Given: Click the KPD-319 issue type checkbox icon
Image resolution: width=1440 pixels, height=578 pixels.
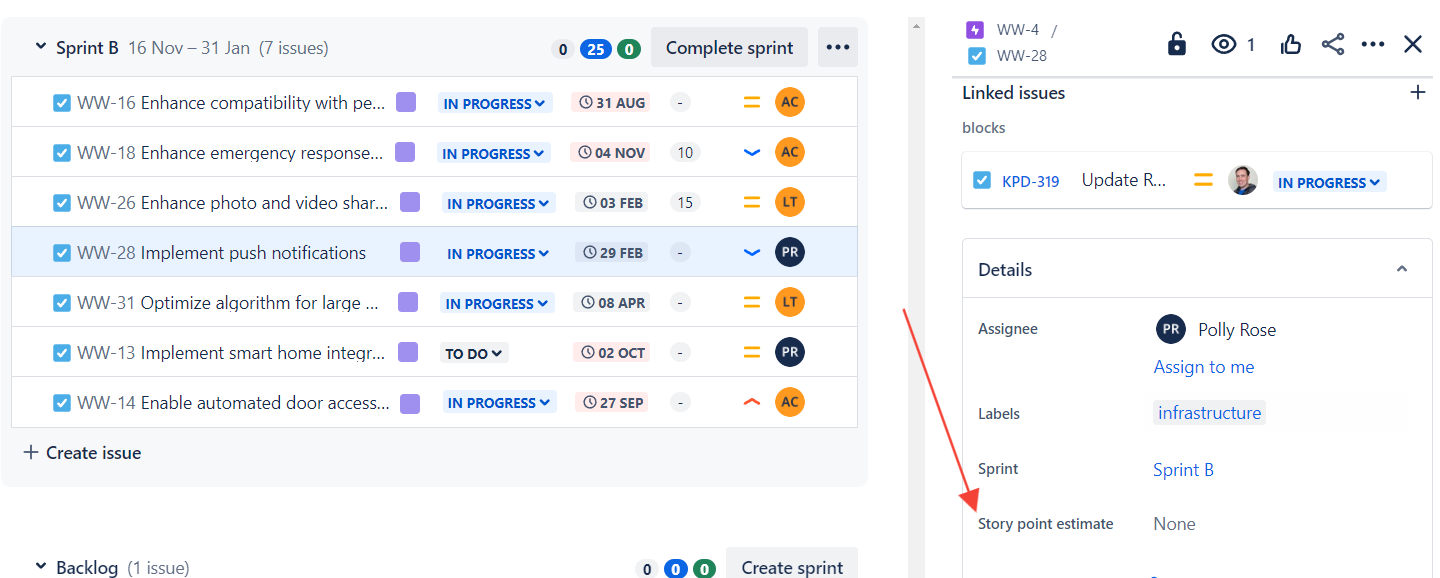Looking at the screenshot, I should click(981, 181).
